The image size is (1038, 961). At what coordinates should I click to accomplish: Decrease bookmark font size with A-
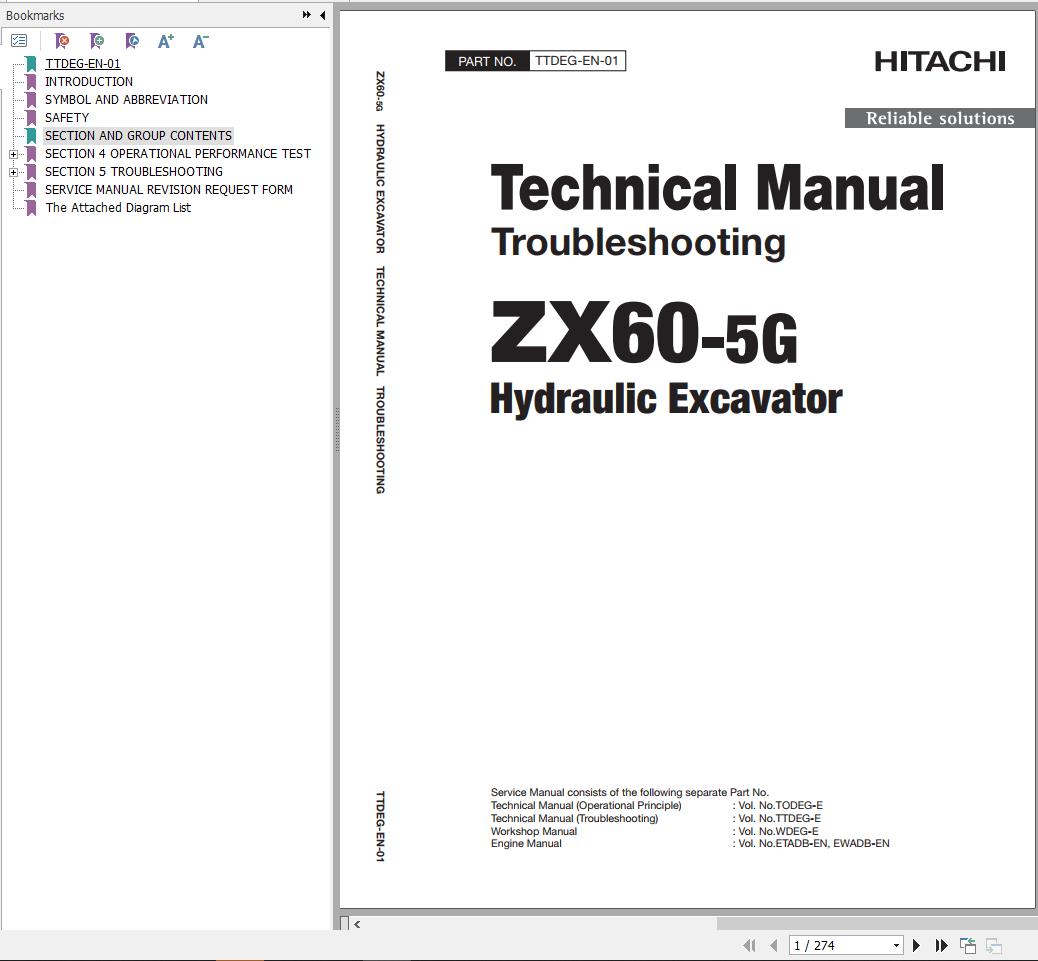tap(201, 41)
